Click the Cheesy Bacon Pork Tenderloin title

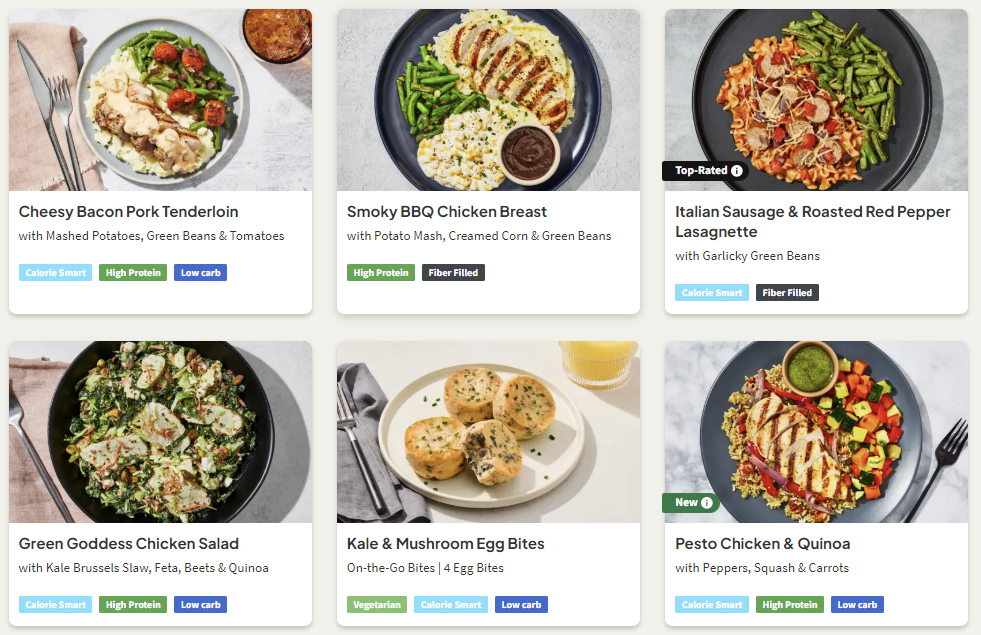point(128,212)
